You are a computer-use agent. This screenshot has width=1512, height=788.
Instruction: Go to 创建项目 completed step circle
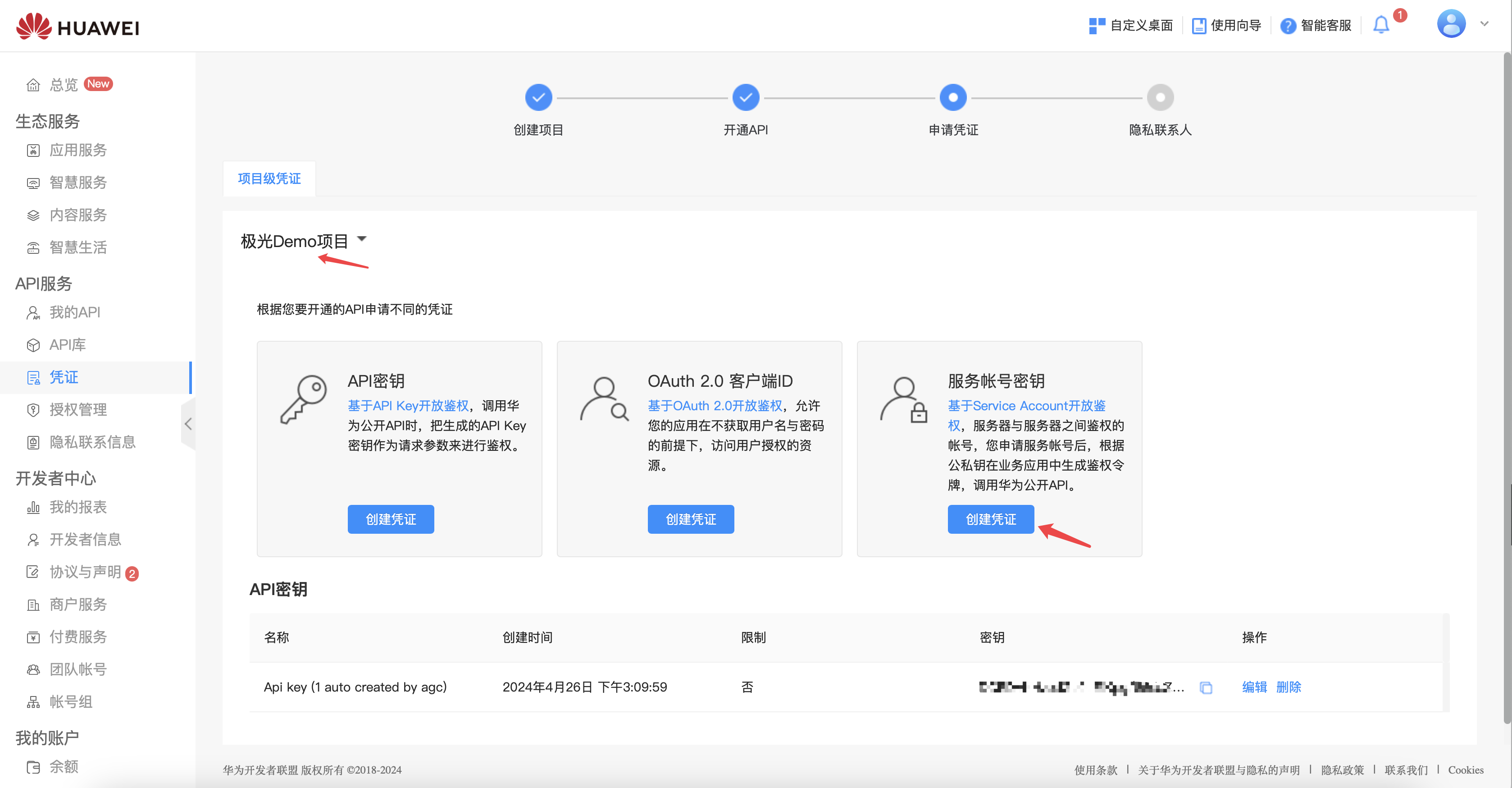(538, 97)
